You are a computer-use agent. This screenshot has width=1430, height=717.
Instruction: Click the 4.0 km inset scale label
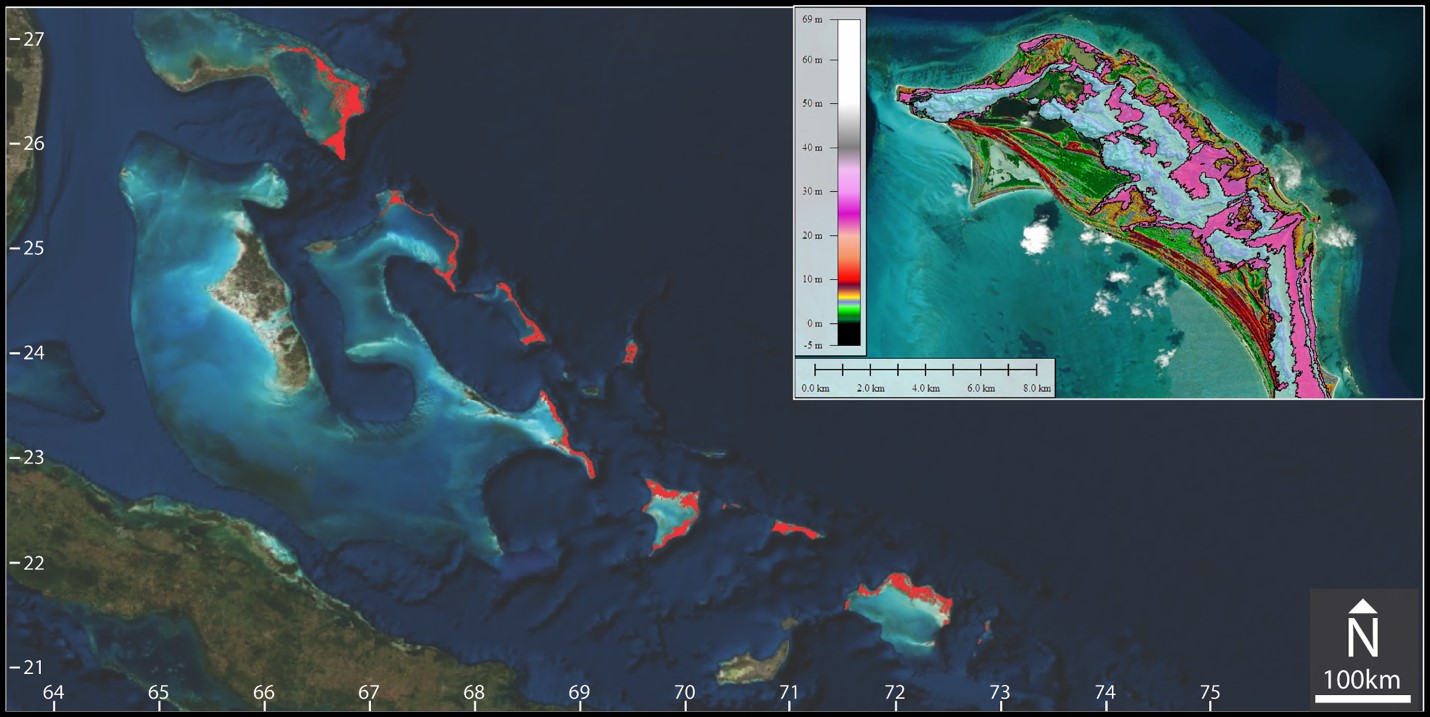tap(926, 388)
